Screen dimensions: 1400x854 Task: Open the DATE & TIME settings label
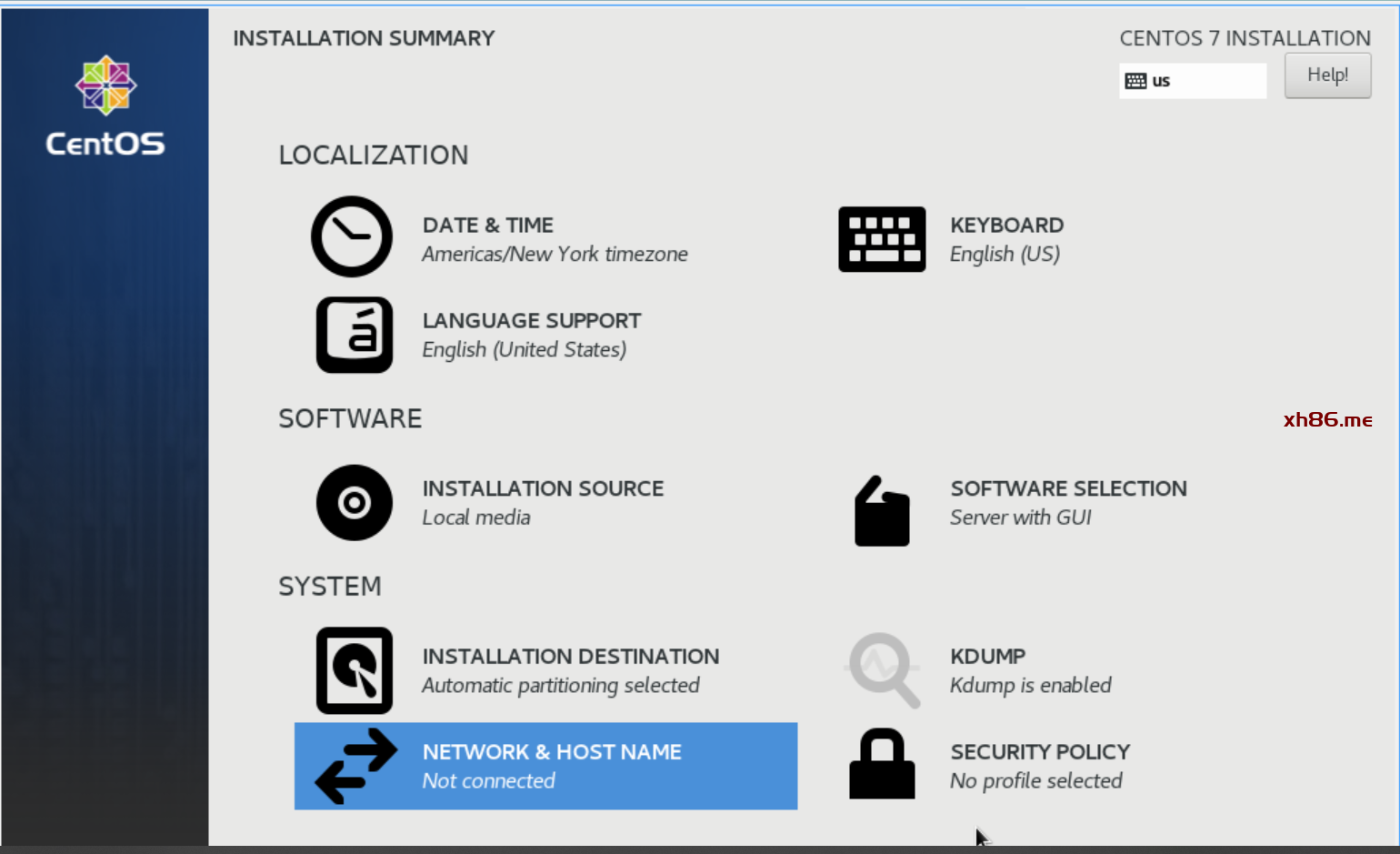click(488, 226)
